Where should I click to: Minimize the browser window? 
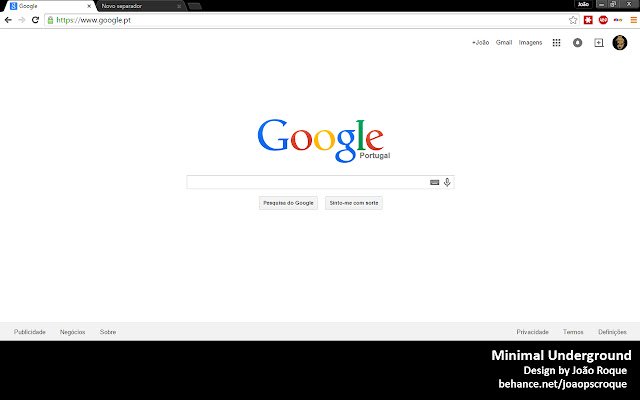[601, 4]
